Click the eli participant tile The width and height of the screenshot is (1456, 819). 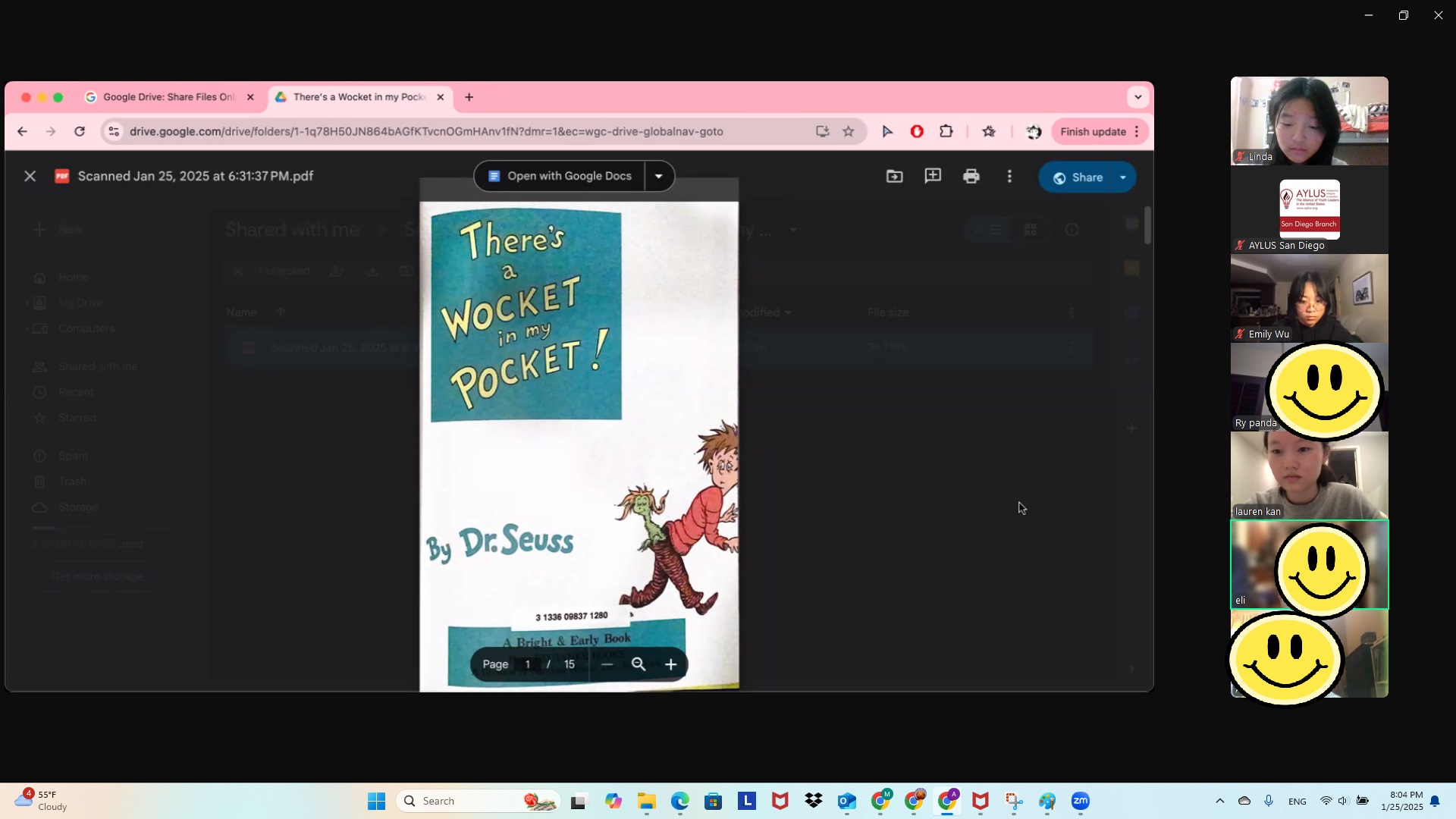(x=1310, y=564)
